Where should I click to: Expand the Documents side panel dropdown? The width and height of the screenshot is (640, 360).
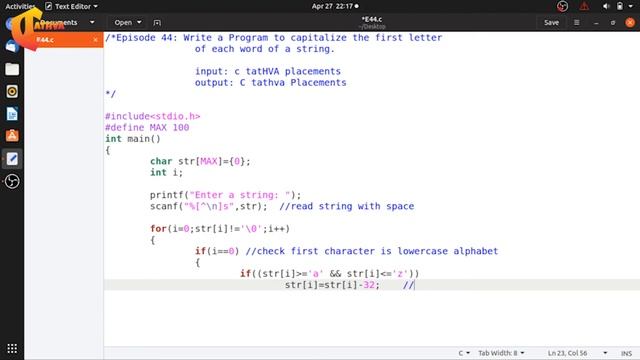[x=92, y=22]
